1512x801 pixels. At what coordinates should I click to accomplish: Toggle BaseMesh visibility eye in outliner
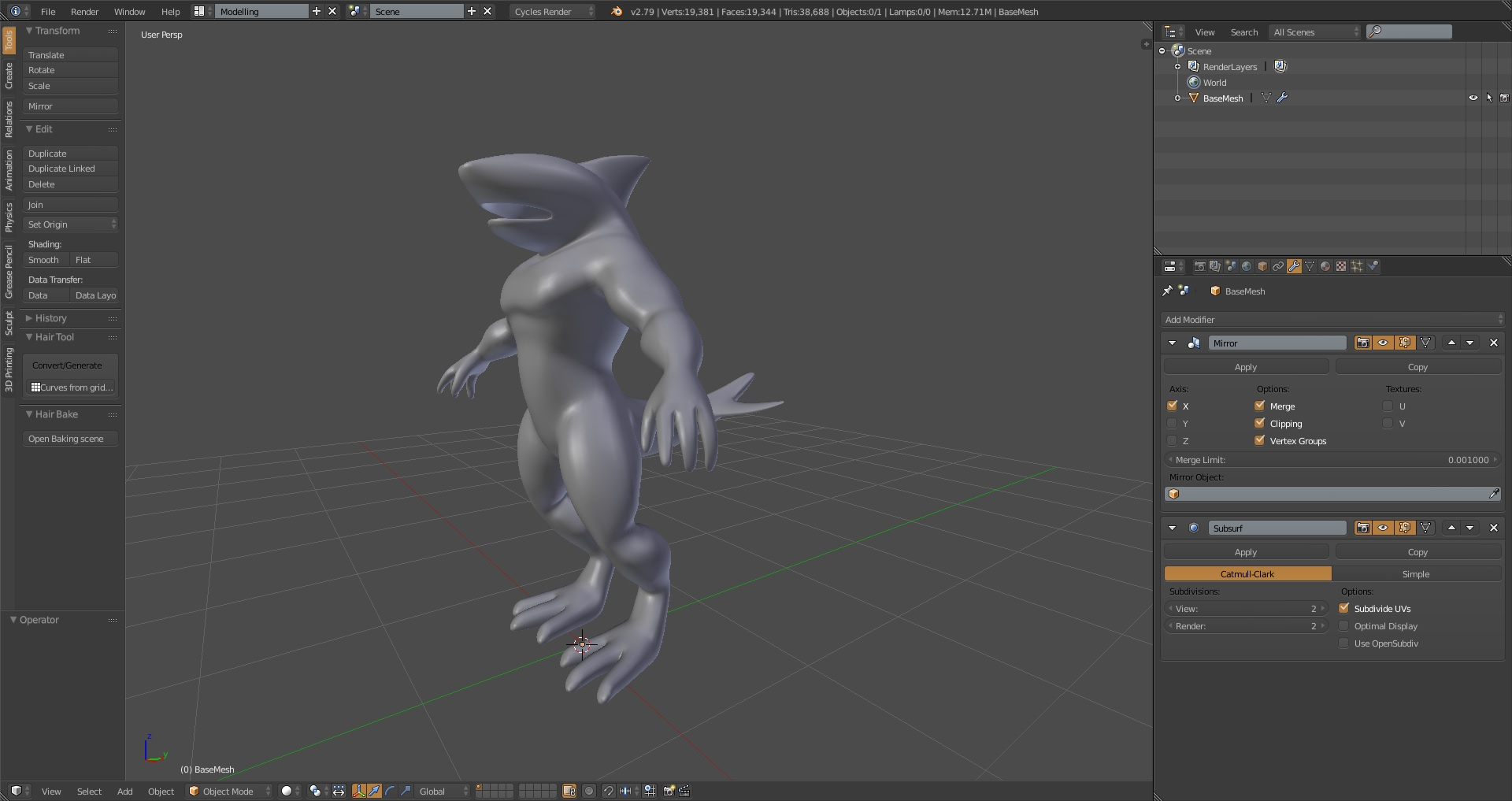point(1473,98)
